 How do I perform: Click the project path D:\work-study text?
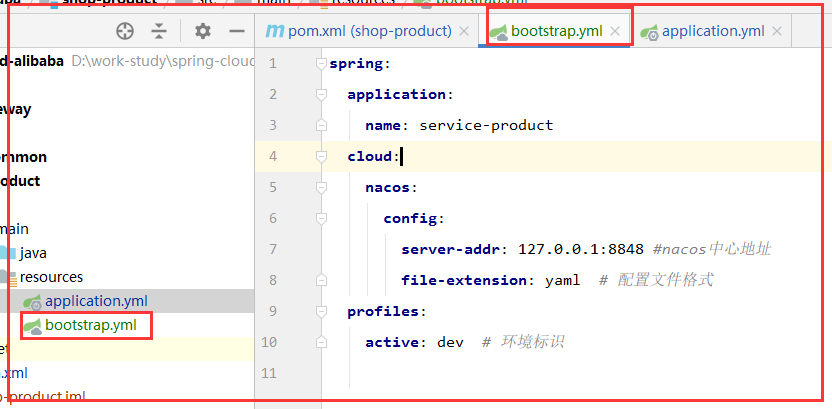pos(163,61)
